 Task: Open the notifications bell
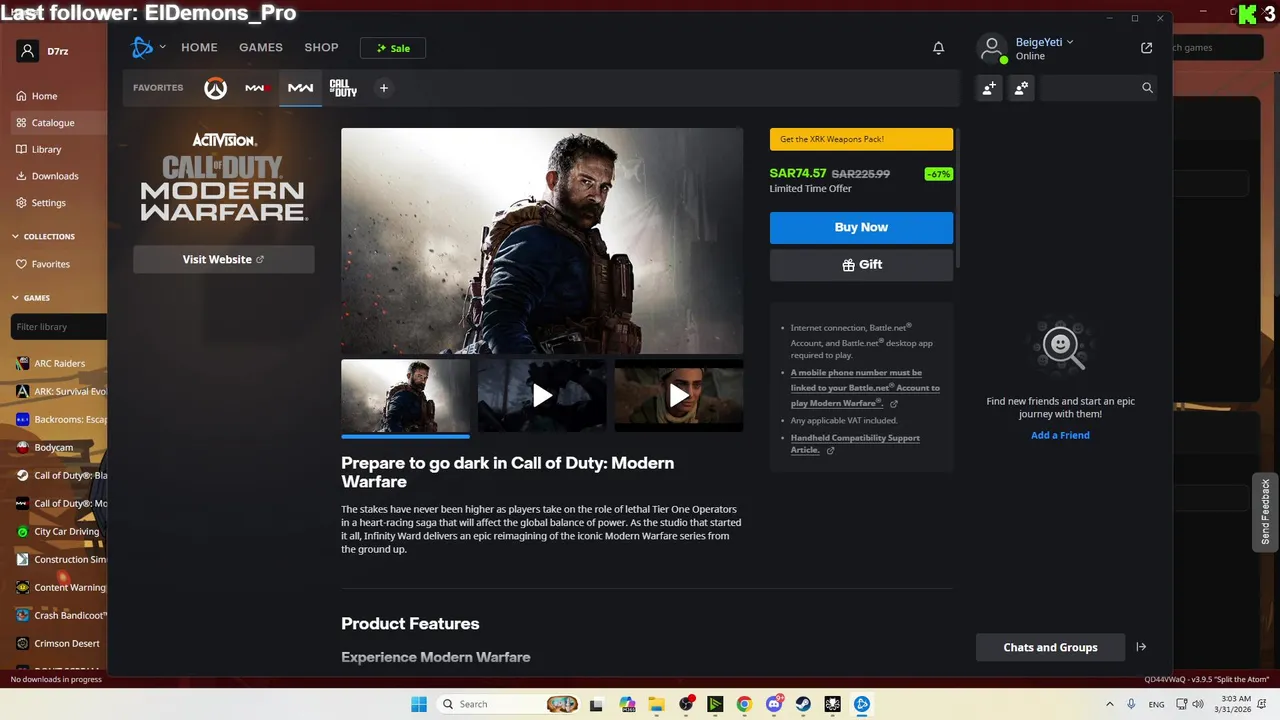(x=938, y=48)
